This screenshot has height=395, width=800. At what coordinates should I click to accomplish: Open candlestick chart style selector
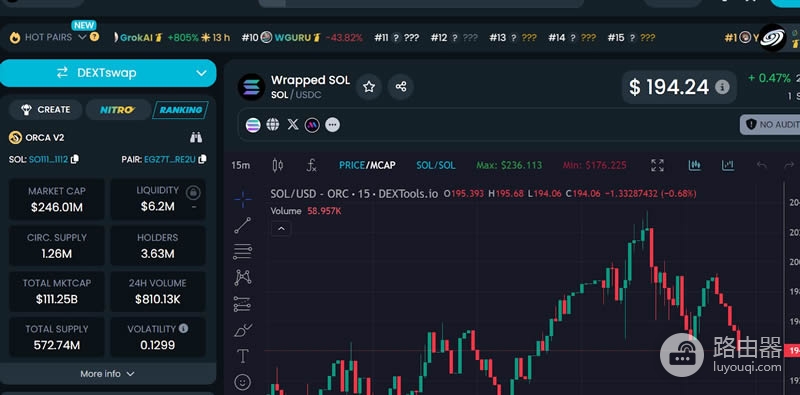click(x=278, y=165)
